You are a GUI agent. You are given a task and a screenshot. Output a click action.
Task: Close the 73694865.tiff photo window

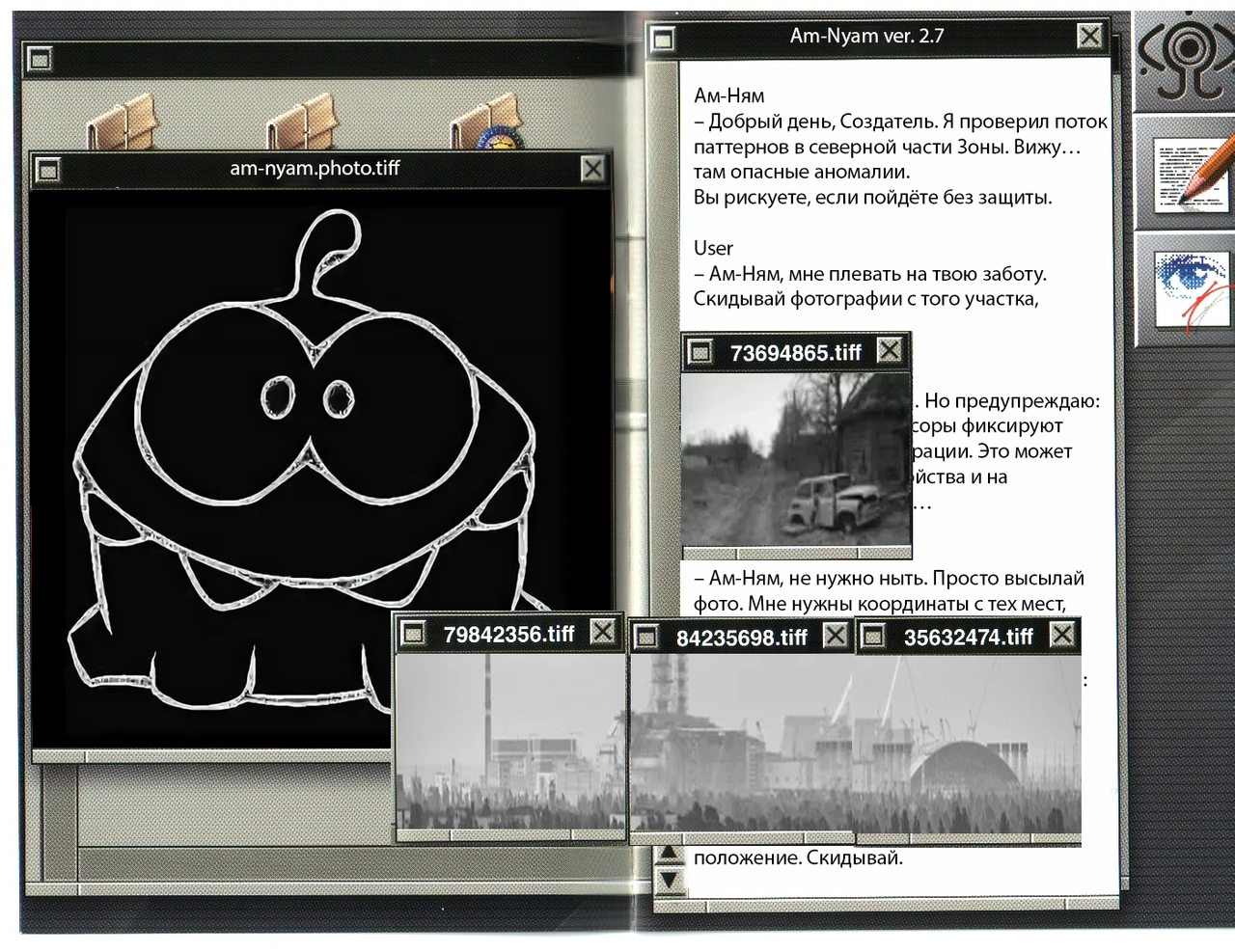pyautogui.click(x=890, y=350)
